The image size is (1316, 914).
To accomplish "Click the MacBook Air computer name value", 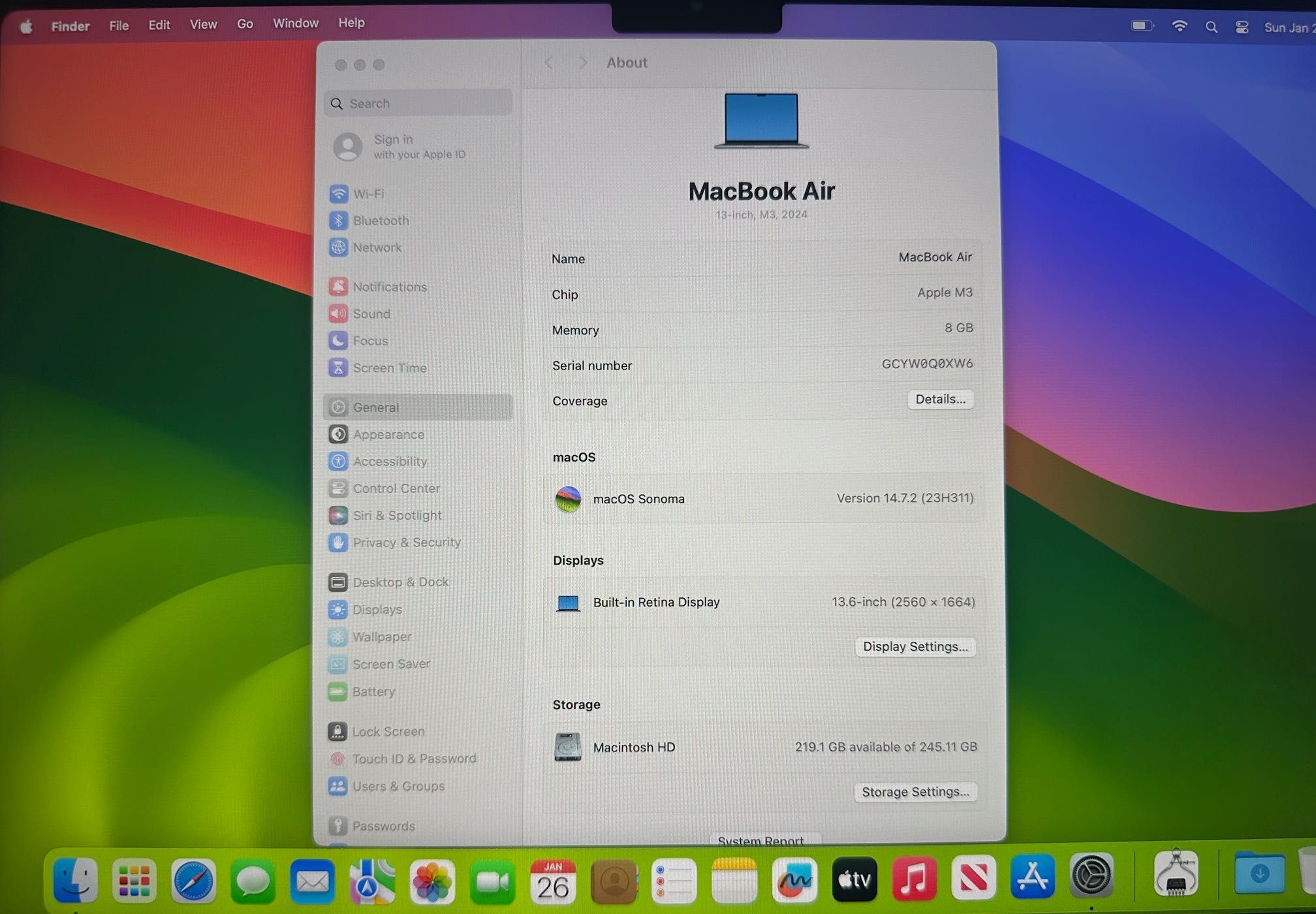I will (935, 257).
